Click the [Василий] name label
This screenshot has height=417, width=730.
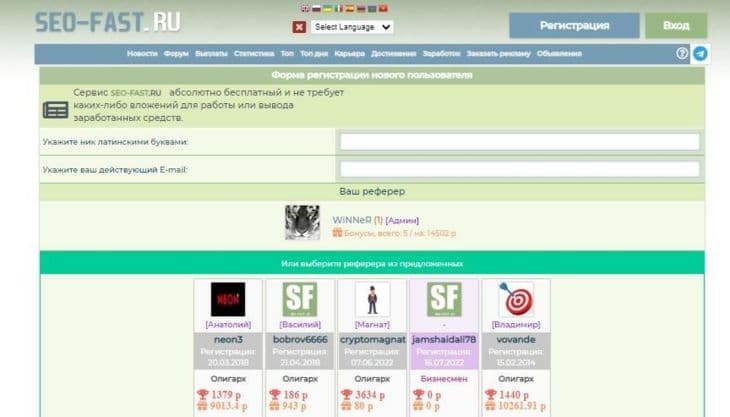click(x=300, y=324)
